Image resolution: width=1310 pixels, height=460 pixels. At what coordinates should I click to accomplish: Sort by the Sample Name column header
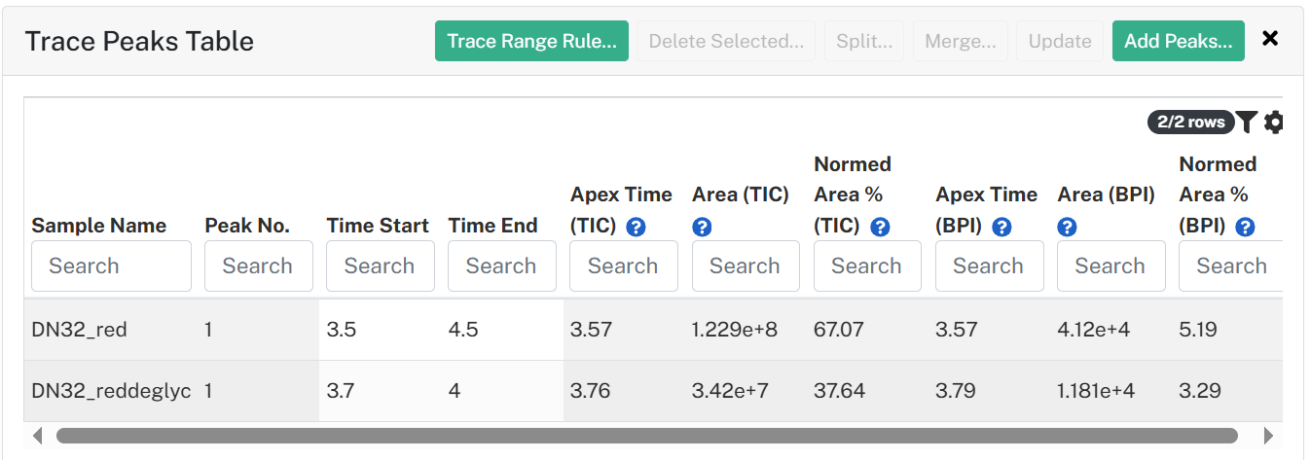pyautogui.click(x=99, y=225)
